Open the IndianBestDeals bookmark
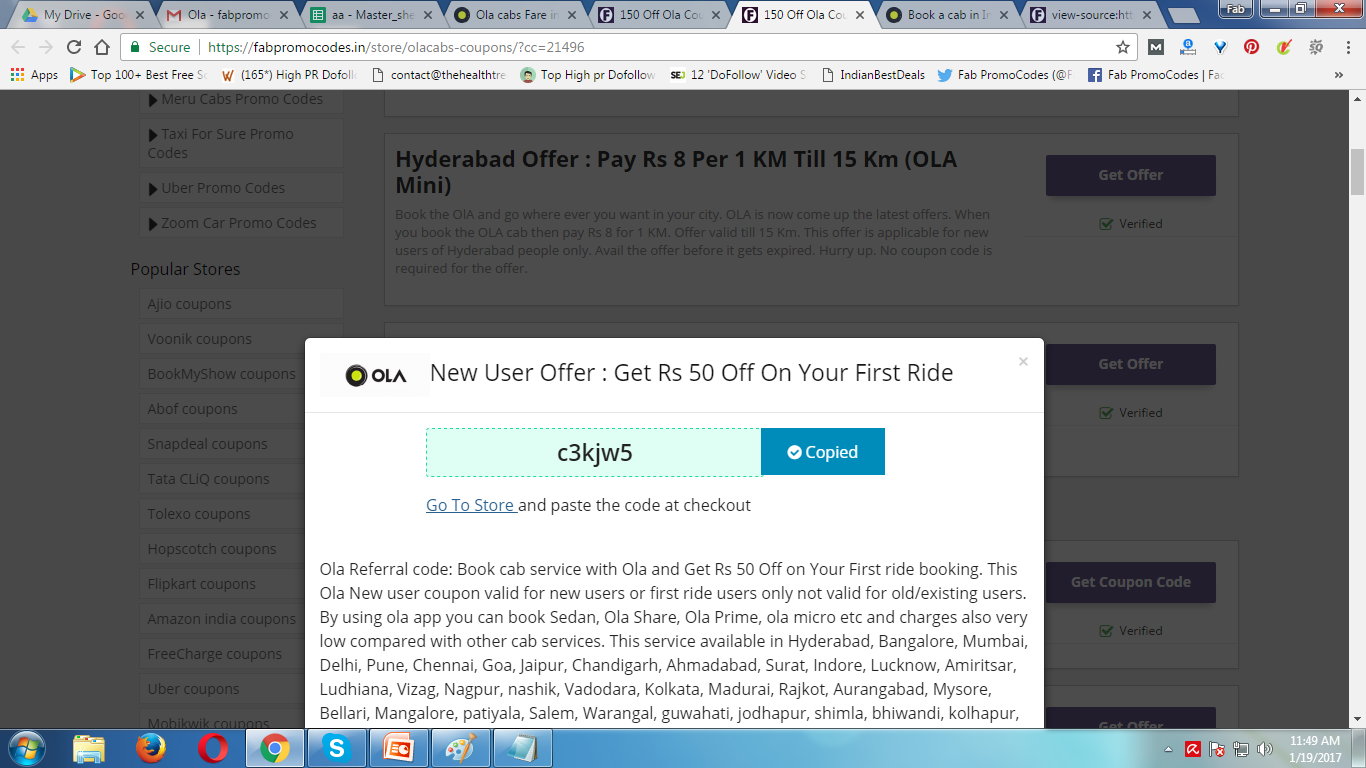This screenshot has width=1366, height=768. (873, 75)
